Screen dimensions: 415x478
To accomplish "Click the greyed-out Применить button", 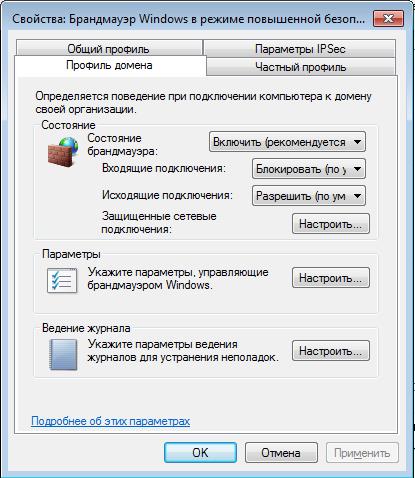I will point(362,453).
